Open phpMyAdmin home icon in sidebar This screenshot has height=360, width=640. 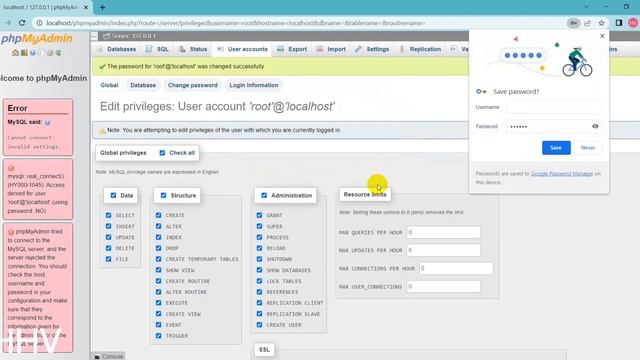click(x=16, y=53)
